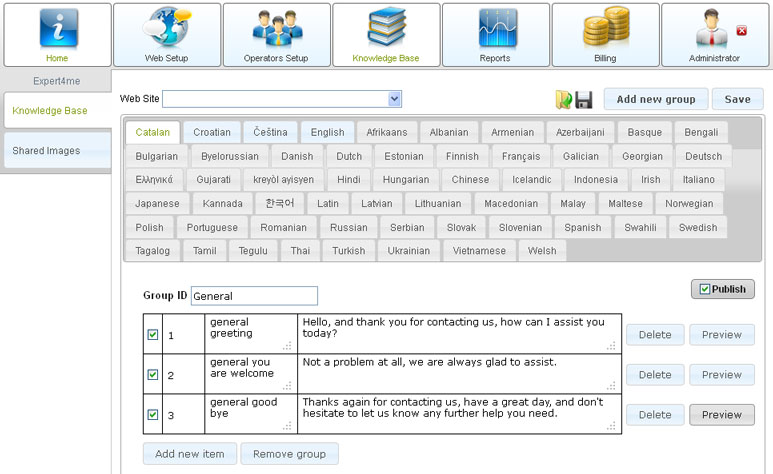Image resolution: width=773 pixels, height=474 pixels.
Task: Open Operators Setup people icon
Action: point(277,29)
